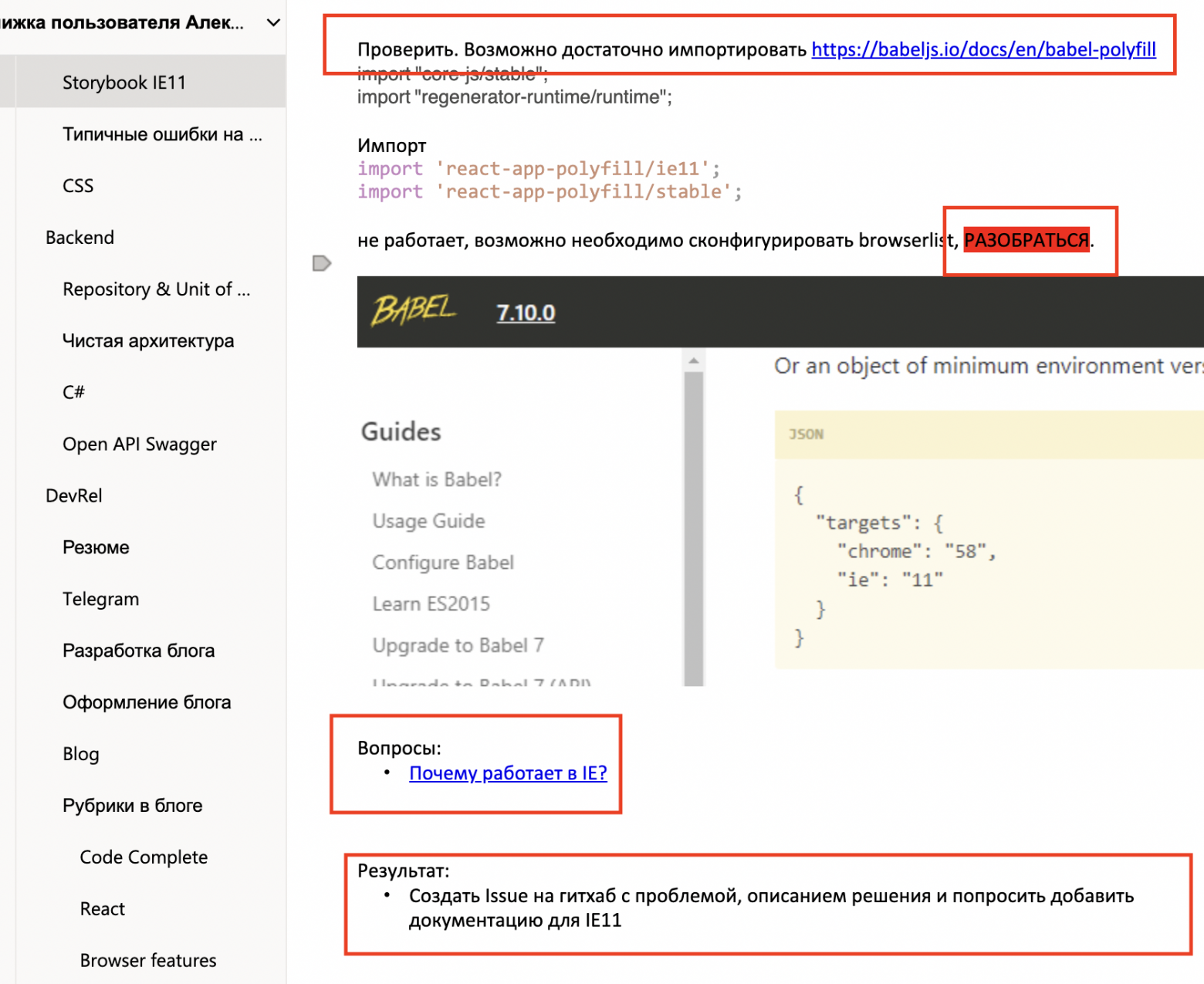
Task: Click line import 'react-app-polyfill/stable'
Action: click(x=550, y=192)
